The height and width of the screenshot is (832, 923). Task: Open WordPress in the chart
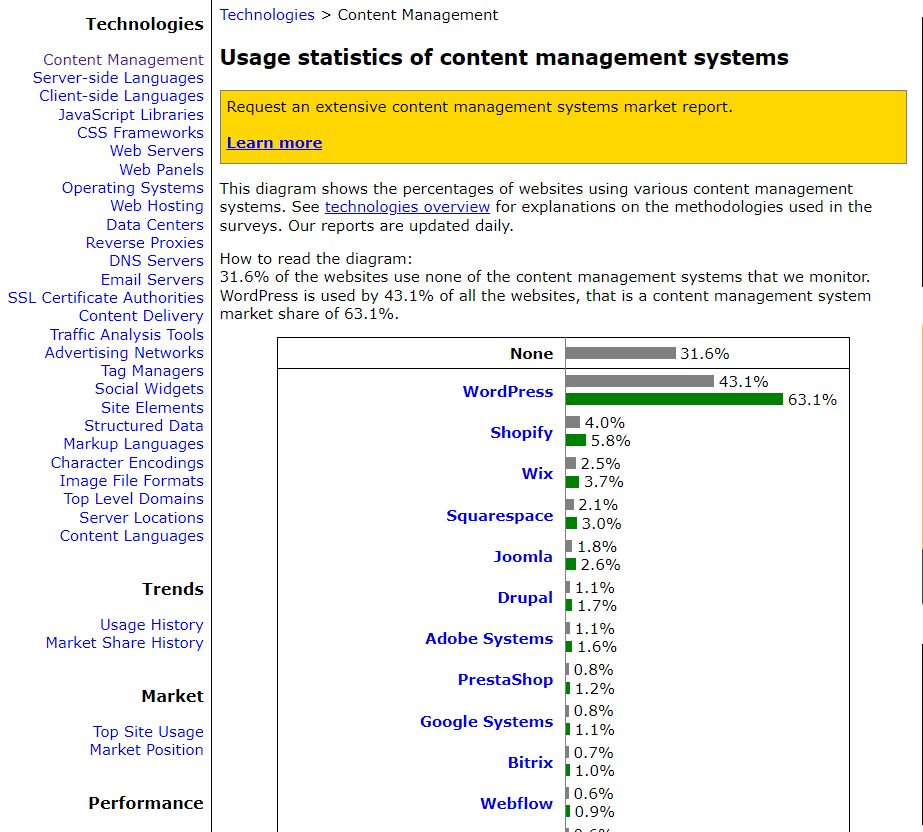click(x=507, y=392)
